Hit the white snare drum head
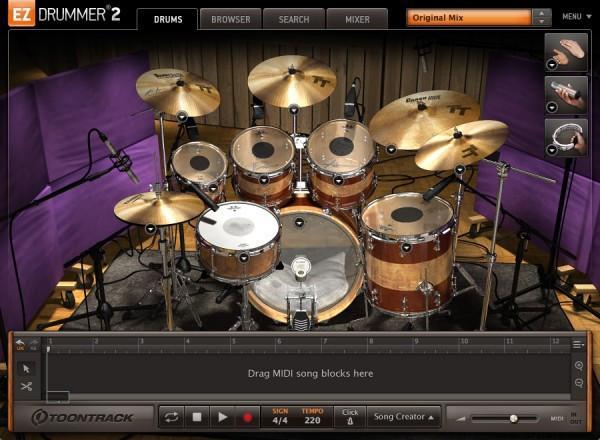 pos(238,226)
